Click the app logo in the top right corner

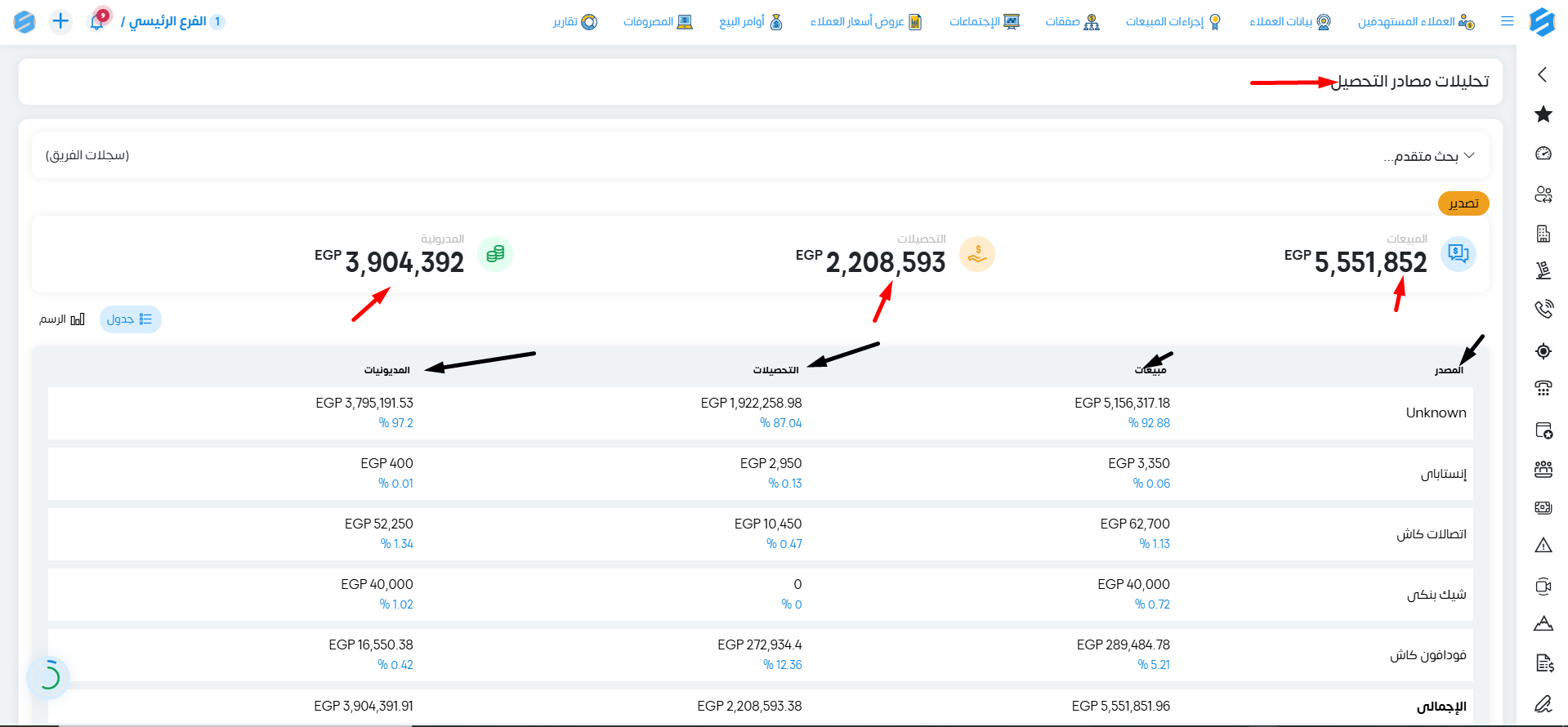pos(1542,22)
